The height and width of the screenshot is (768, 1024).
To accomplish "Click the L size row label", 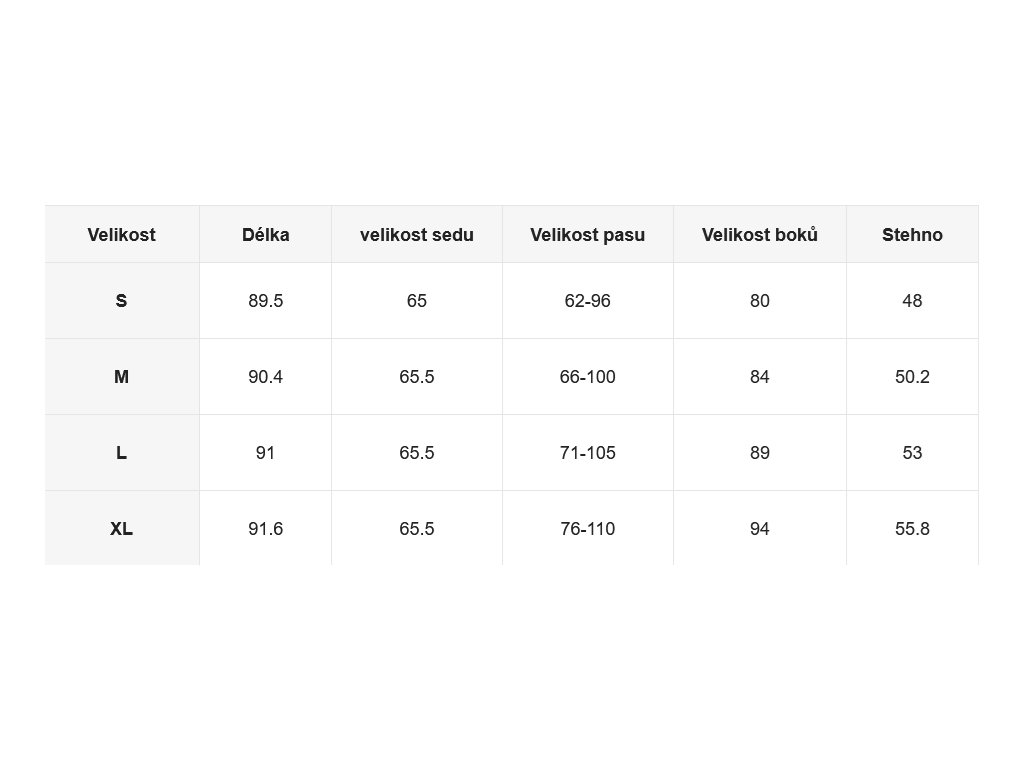I will pyautogui.click(x=121, y=453).
